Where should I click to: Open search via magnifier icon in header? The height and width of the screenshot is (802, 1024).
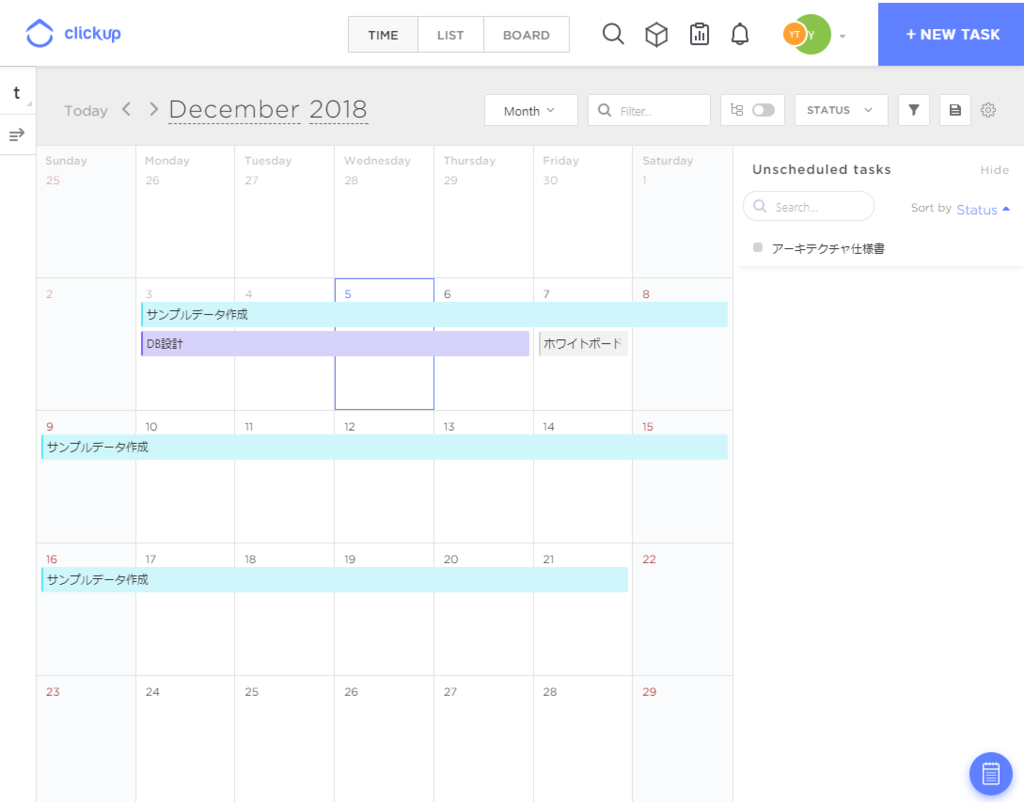click(x=613, y=34)
